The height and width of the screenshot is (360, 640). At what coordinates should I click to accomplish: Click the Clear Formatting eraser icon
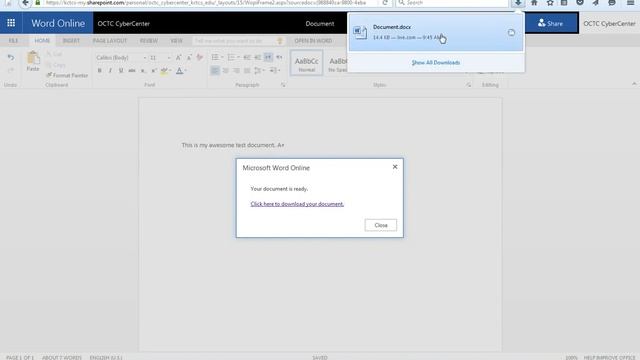point(200,58)
